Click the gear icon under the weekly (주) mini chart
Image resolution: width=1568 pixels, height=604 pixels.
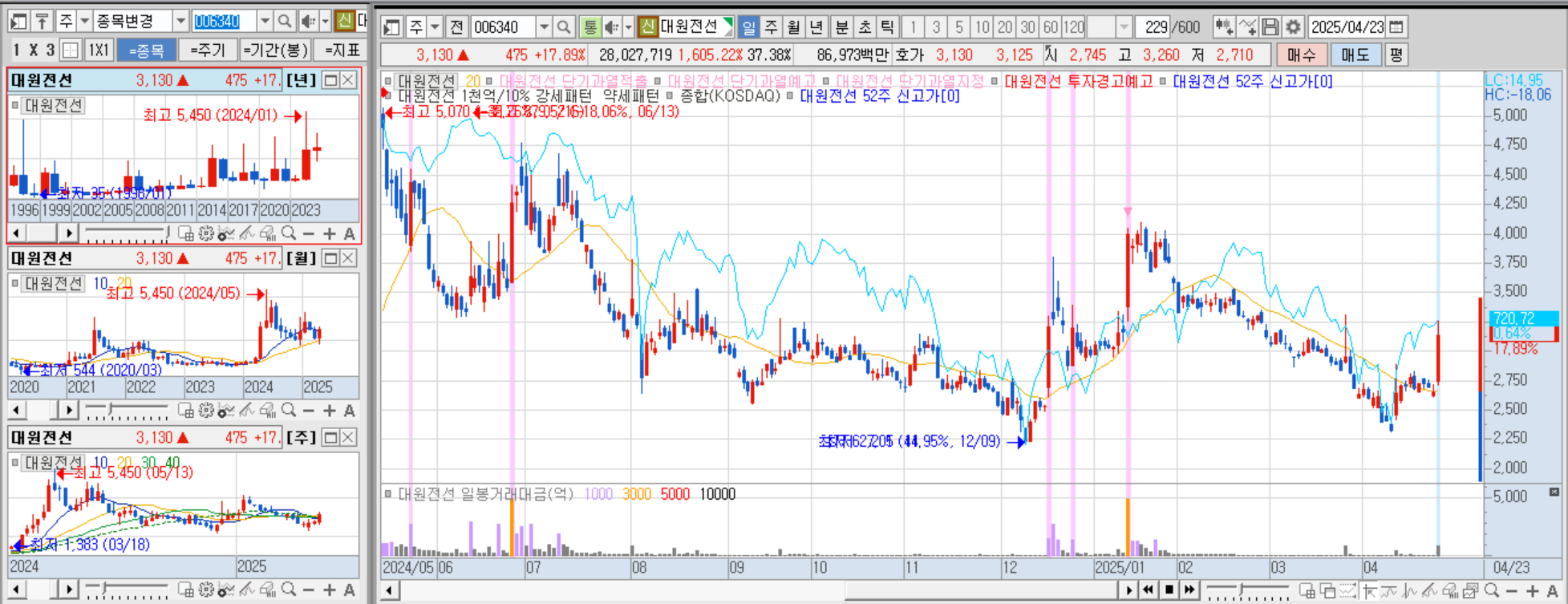pyautogui.click(x=206, y=590)
